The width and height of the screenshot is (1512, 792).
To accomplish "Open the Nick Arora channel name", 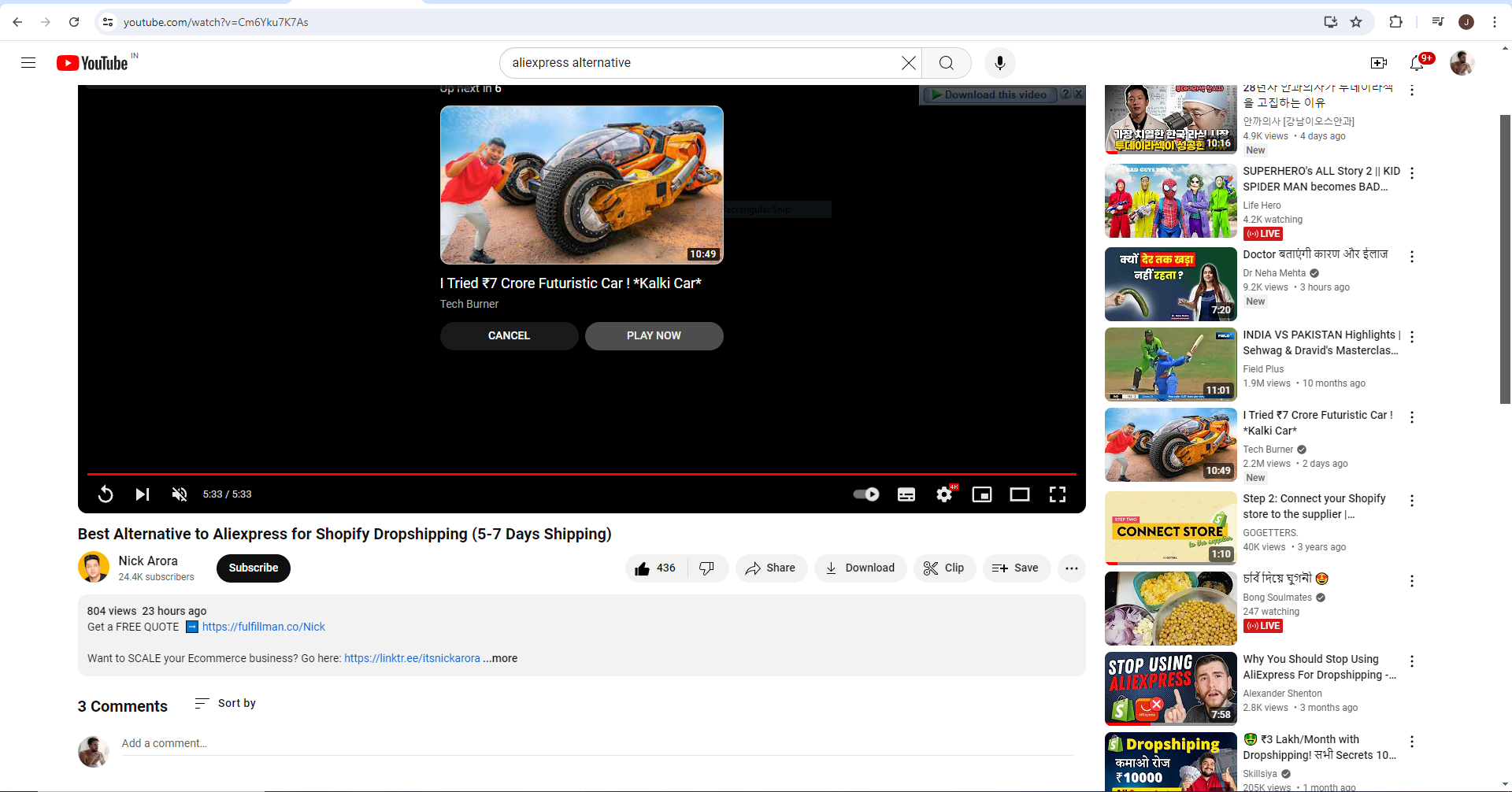I will pyautogui.click(x=148, y=561).
